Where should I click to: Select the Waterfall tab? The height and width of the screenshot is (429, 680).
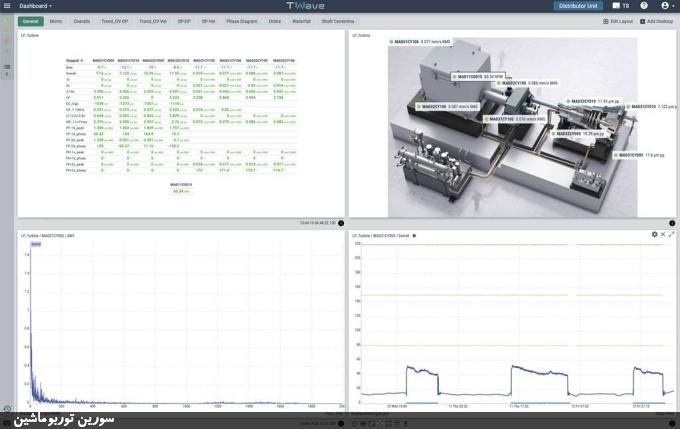[301, 21]
